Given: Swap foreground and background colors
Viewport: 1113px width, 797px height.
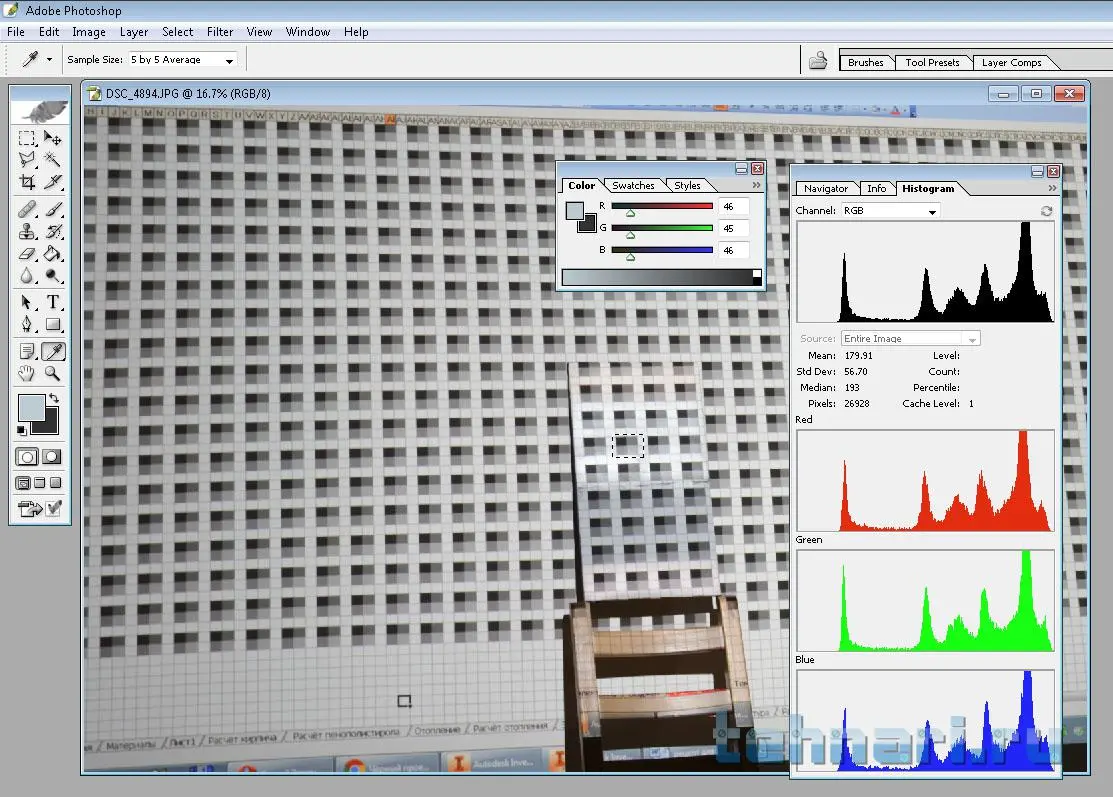Looking at the screenshot, I should tap(53, 399).
